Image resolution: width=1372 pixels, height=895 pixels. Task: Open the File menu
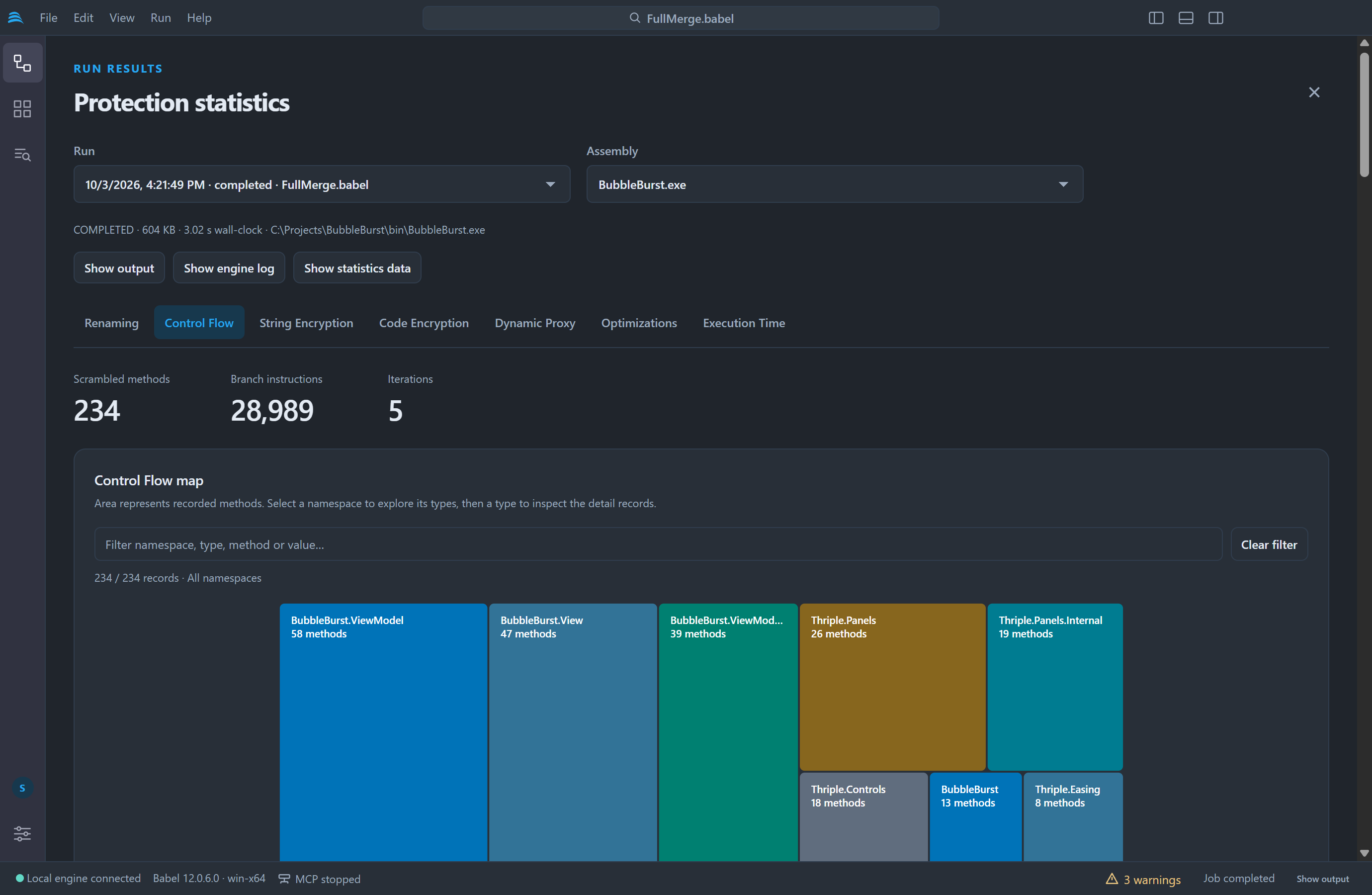click(48, 18)
